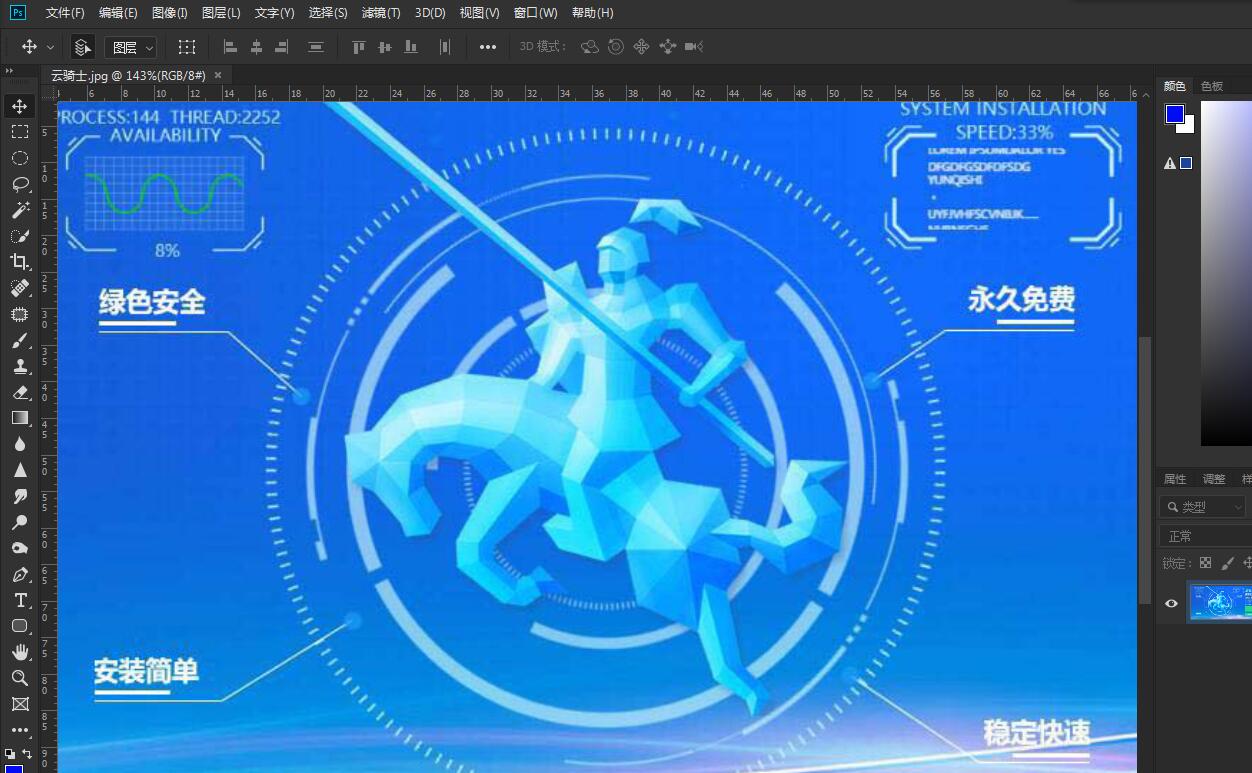Open the 滤镜(T) menu
The width and height of the screenshot is (1252, 773).
[x=380, y=13]
